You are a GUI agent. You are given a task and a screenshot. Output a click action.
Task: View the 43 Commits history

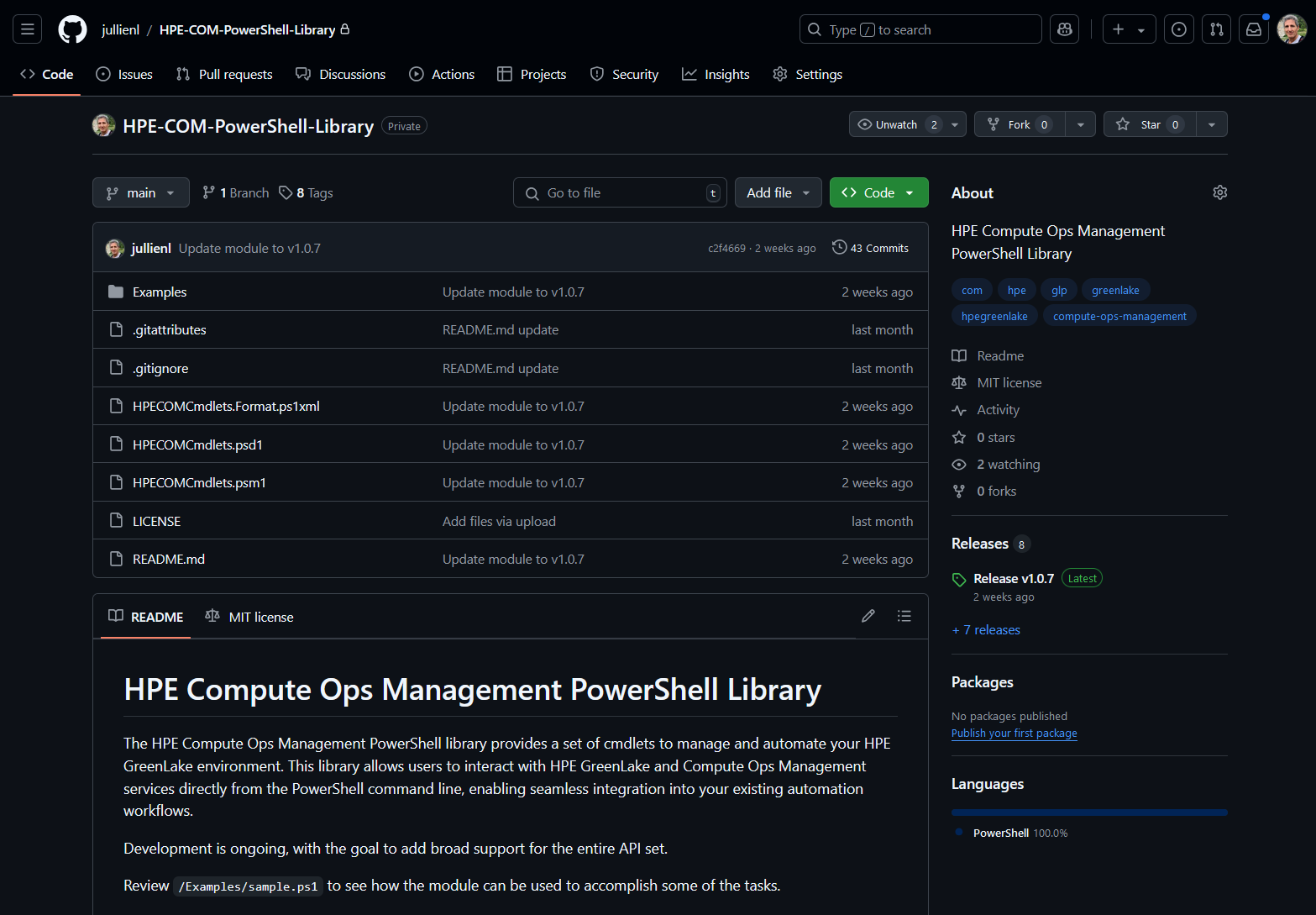(870, 248)
